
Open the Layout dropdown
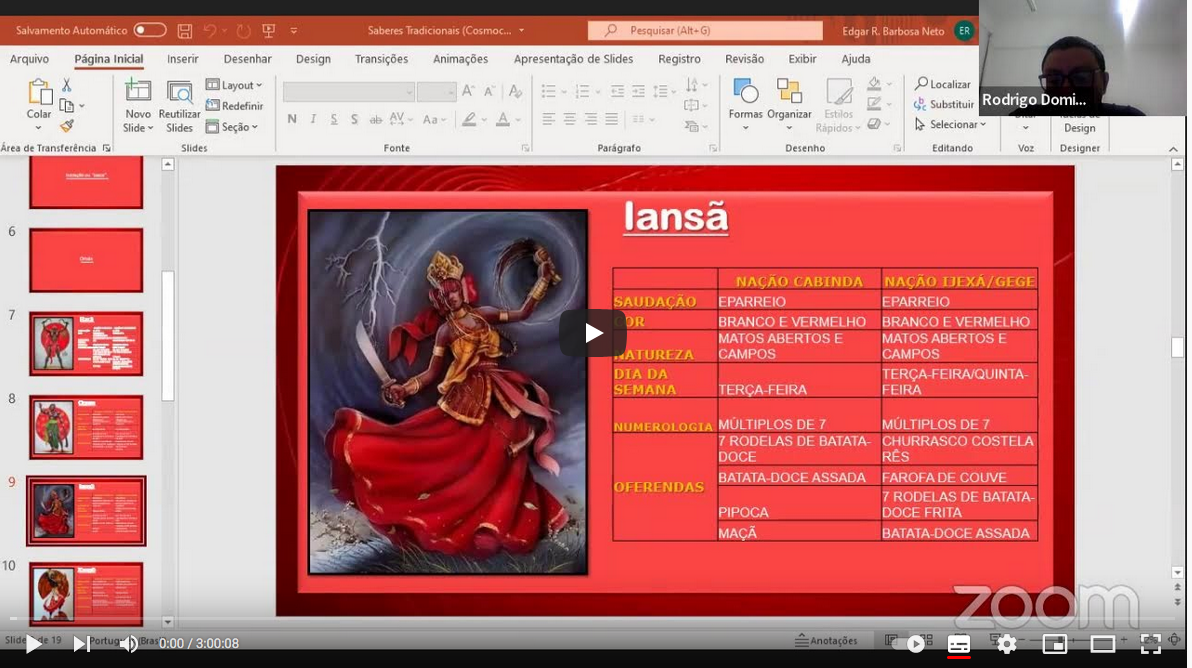[x=234, y=85]
